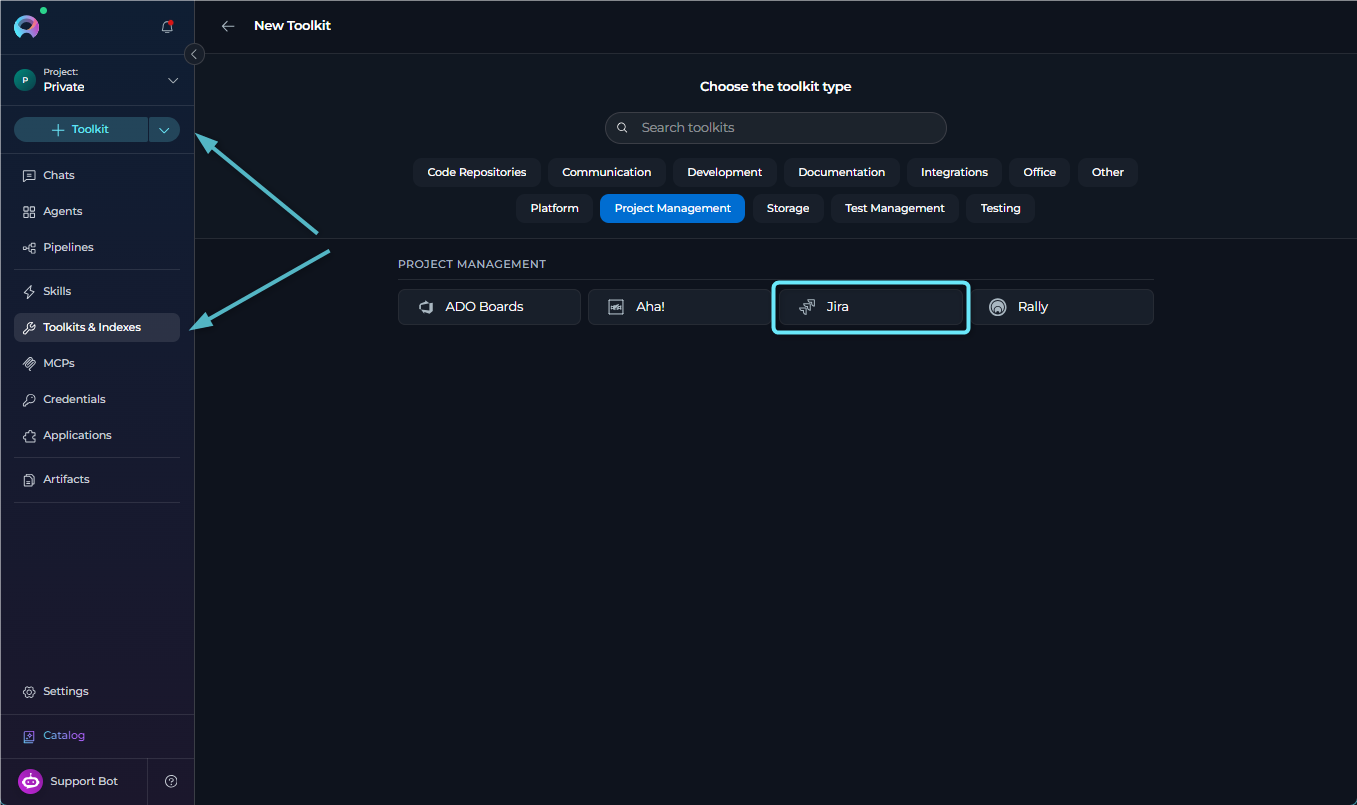The width and height of the screenshot is (1357, 805).
Task: Click the Artifacts file icon
Action: pos(29,480)
